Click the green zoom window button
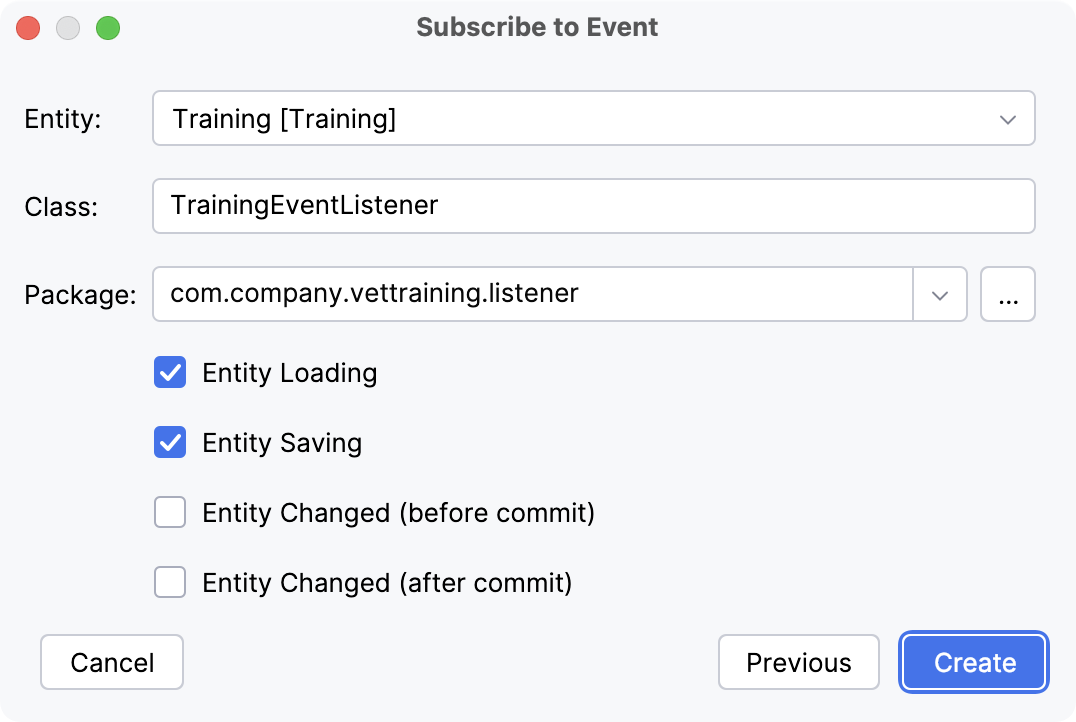This screenshot has width=1076, height=722. [x=108, y=28]
